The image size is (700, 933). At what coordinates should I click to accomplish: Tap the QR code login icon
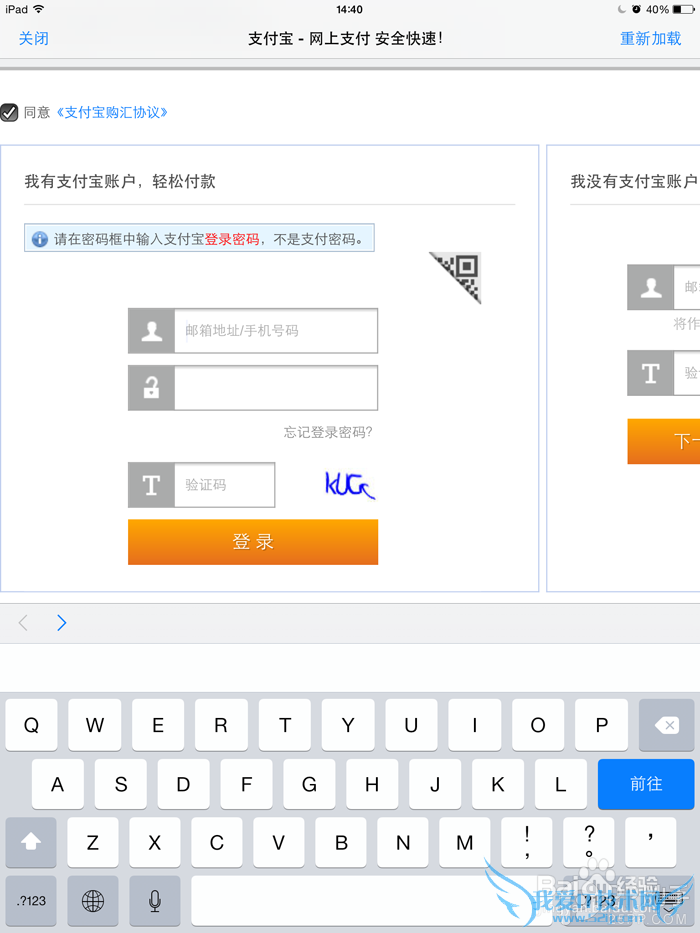click(461, 273)
